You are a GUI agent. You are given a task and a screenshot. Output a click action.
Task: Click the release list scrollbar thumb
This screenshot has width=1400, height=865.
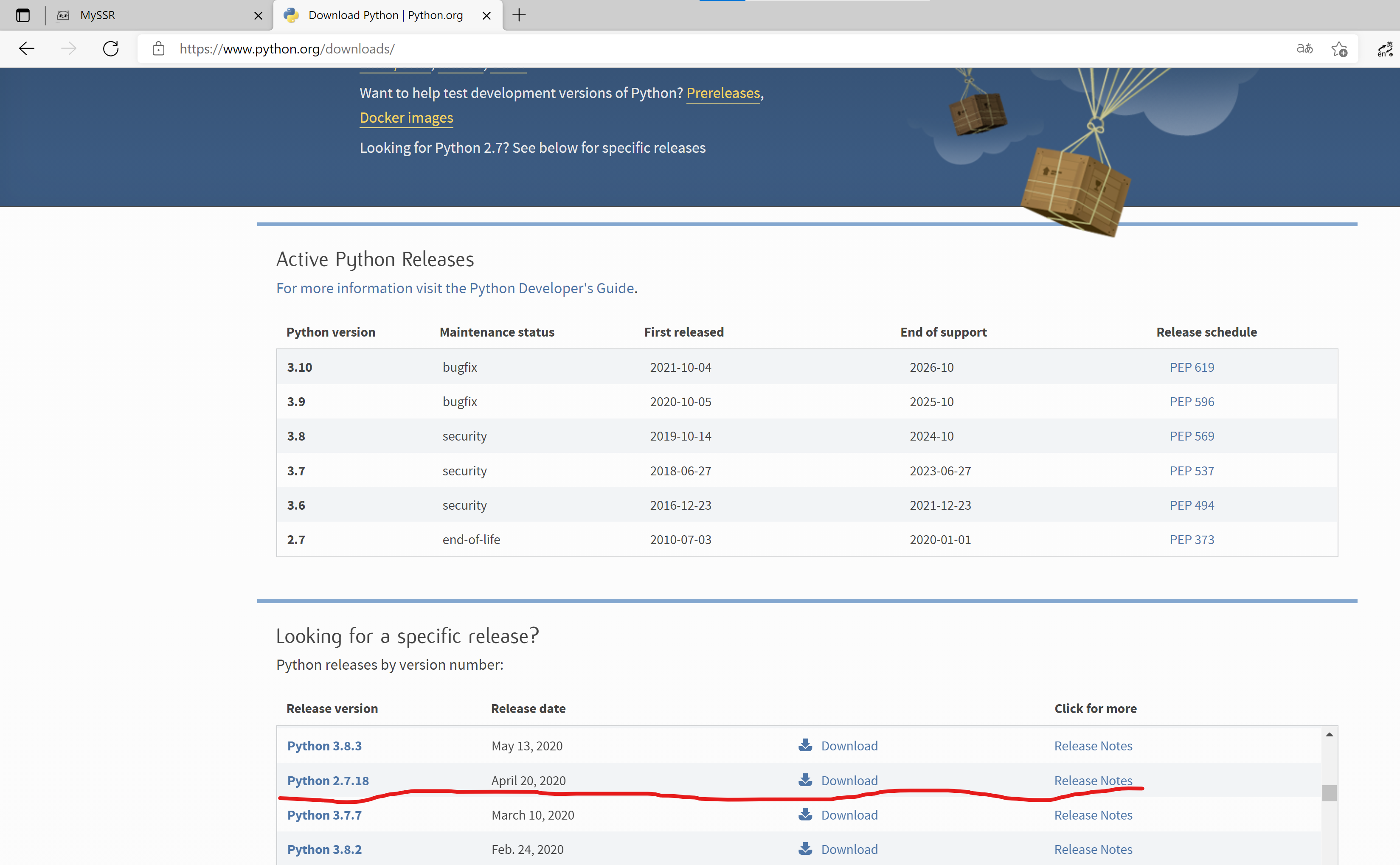tap(1329, 793)
